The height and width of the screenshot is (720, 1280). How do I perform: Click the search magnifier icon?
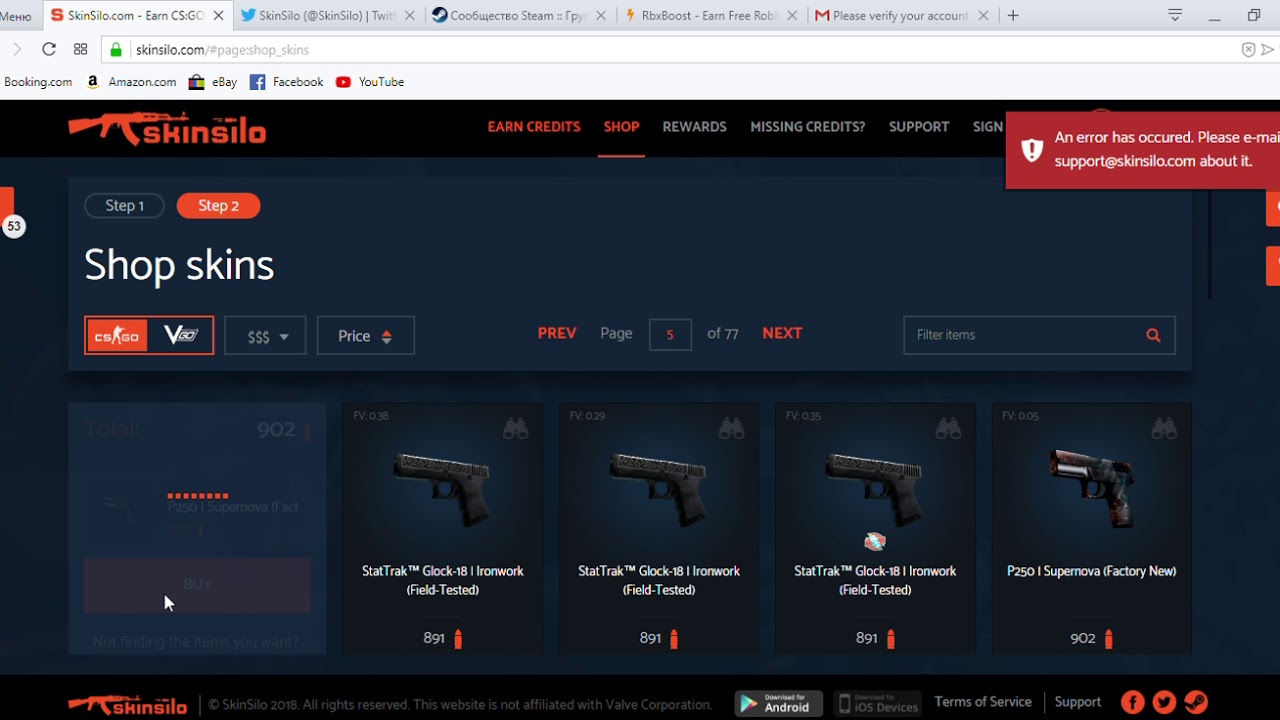[1153, 335]
